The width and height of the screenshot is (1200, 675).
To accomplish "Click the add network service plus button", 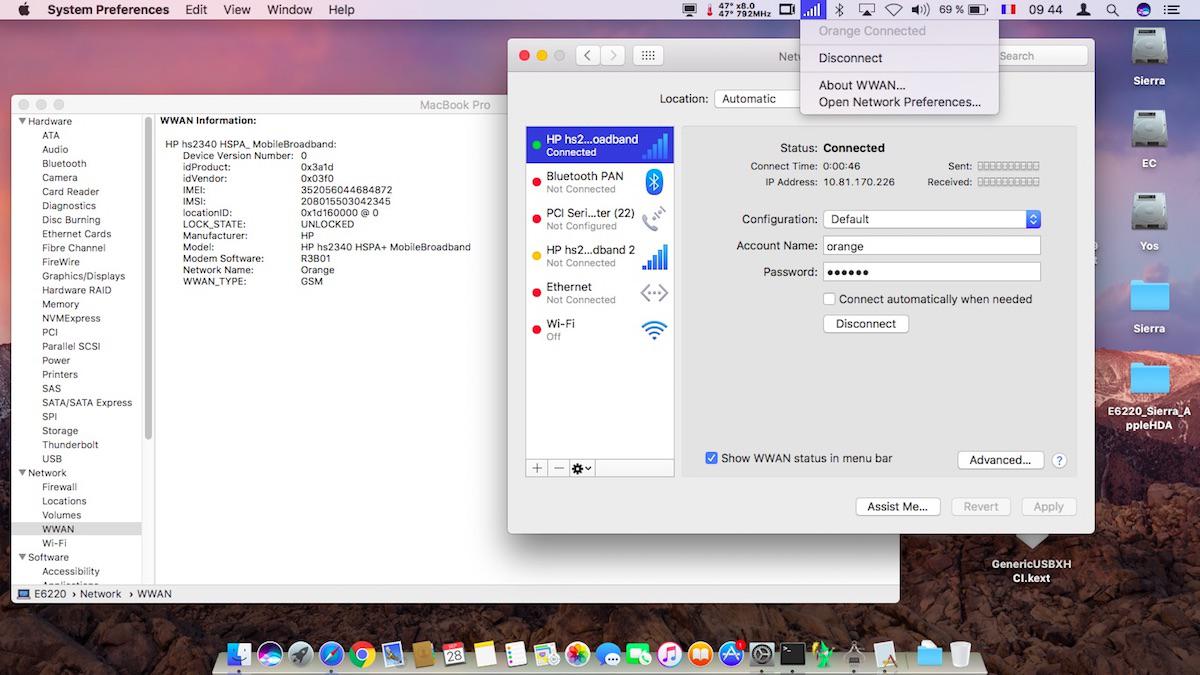I will (x=537, y=468).
